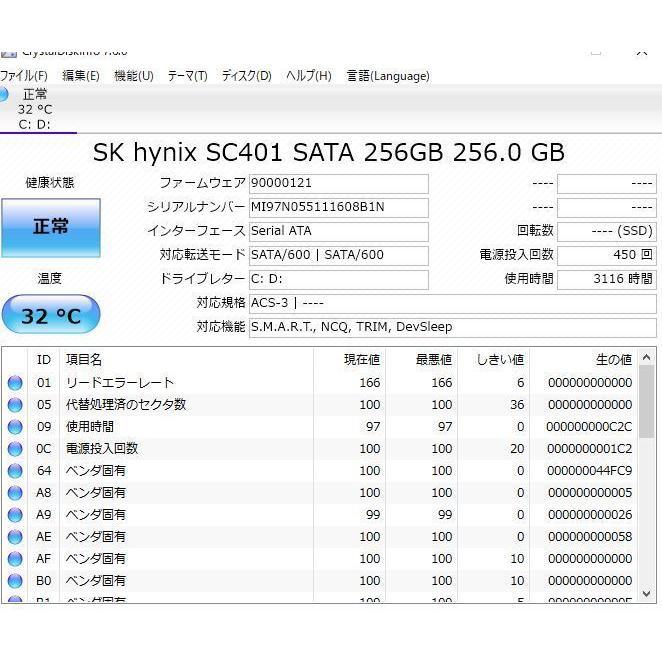Click the disk title SK hynix SC401
This screenshot has height=662, width=662.
click(328, 152)
